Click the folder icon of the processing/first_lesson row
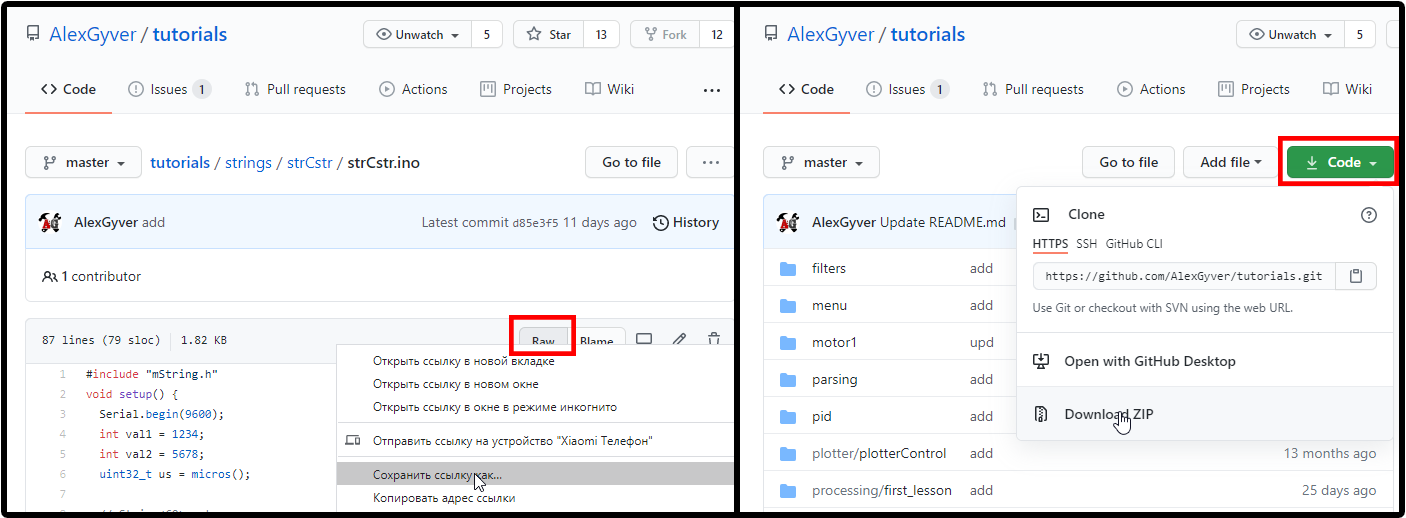This screenshot has width=1406, height=518. point(788,490)
